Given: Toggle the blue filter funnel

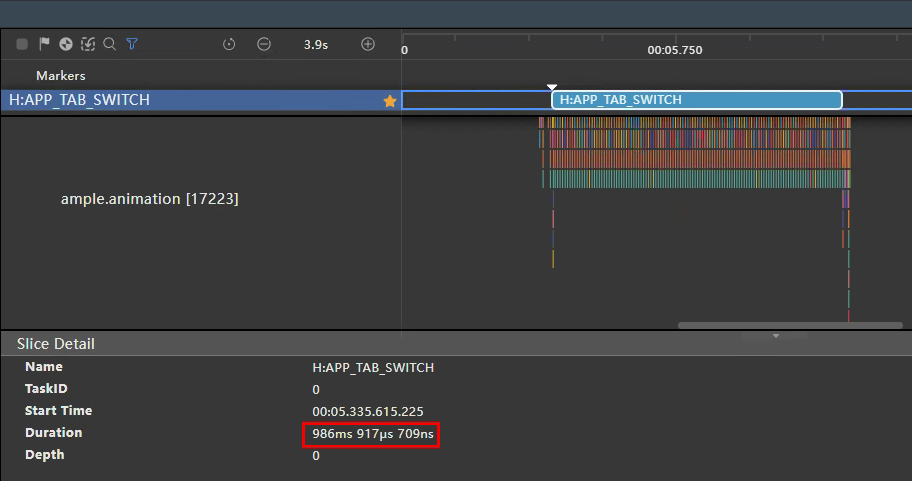Looking at the screenshot, I should click(x=132, y=44).
